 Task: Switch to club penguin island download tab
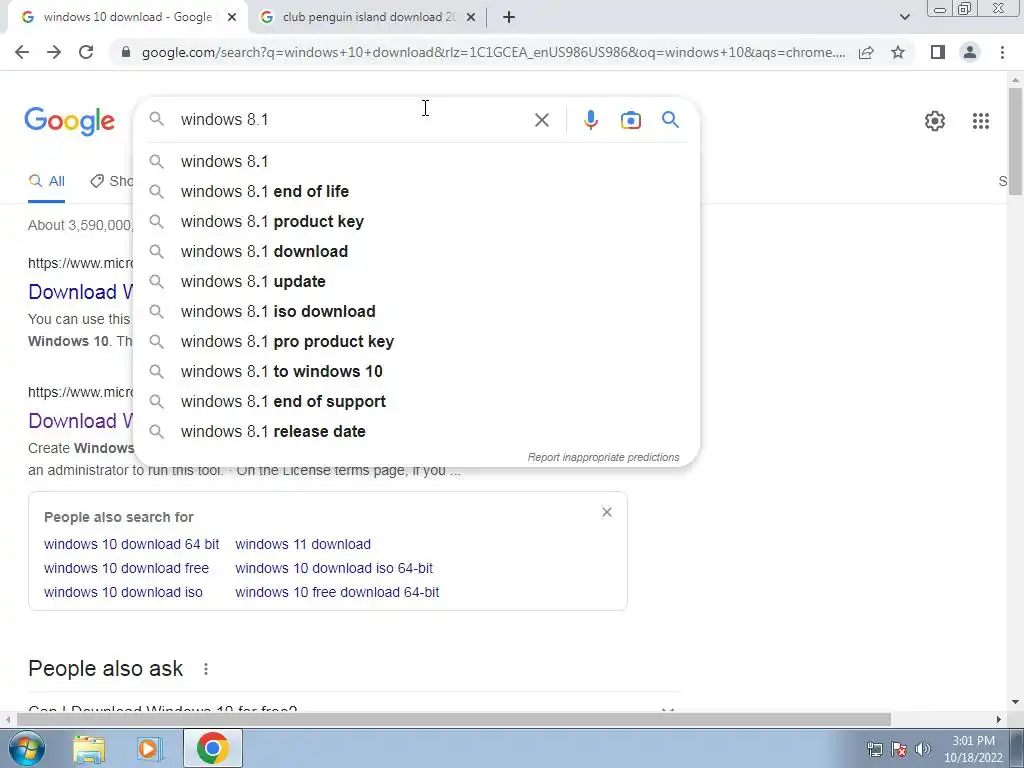point(368,18)
